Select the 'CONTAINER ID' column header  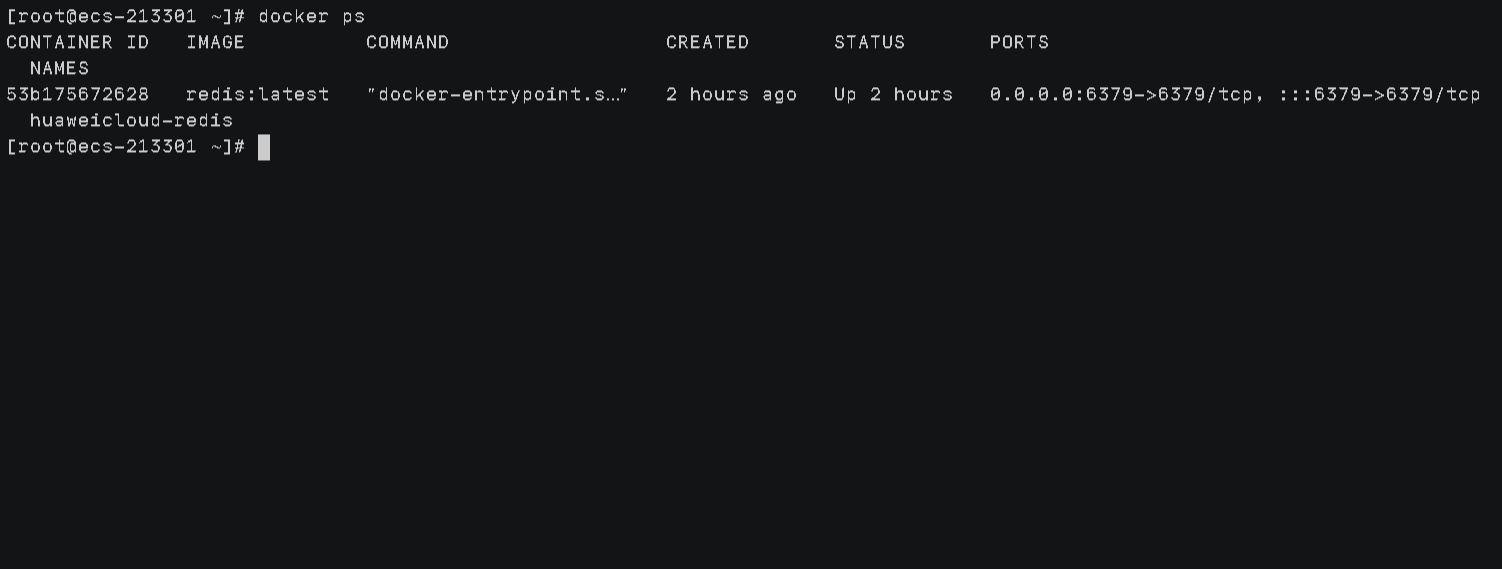tap(78, 42)
